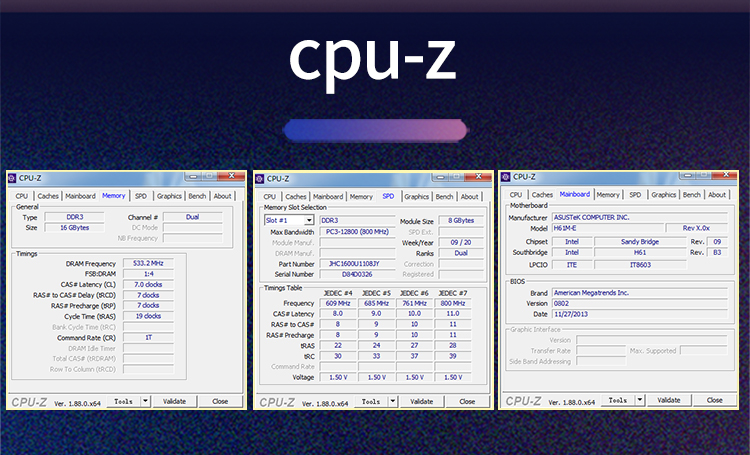The height and width of the screenshot is (455, 750).
Task: Open the CPU tab in the SPD window
Action: point(270,197)
